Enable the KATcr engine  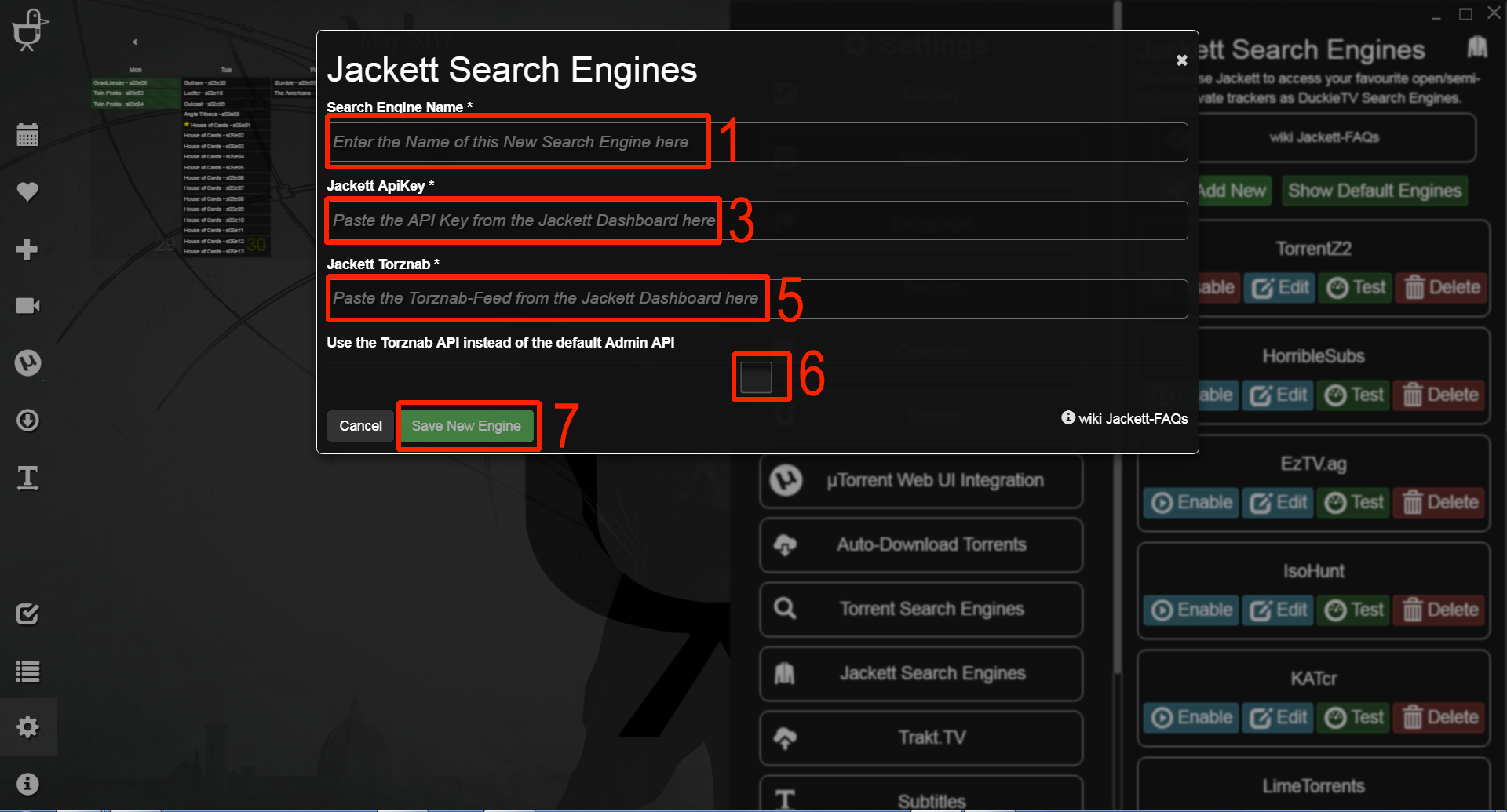tap(1191, 718)
